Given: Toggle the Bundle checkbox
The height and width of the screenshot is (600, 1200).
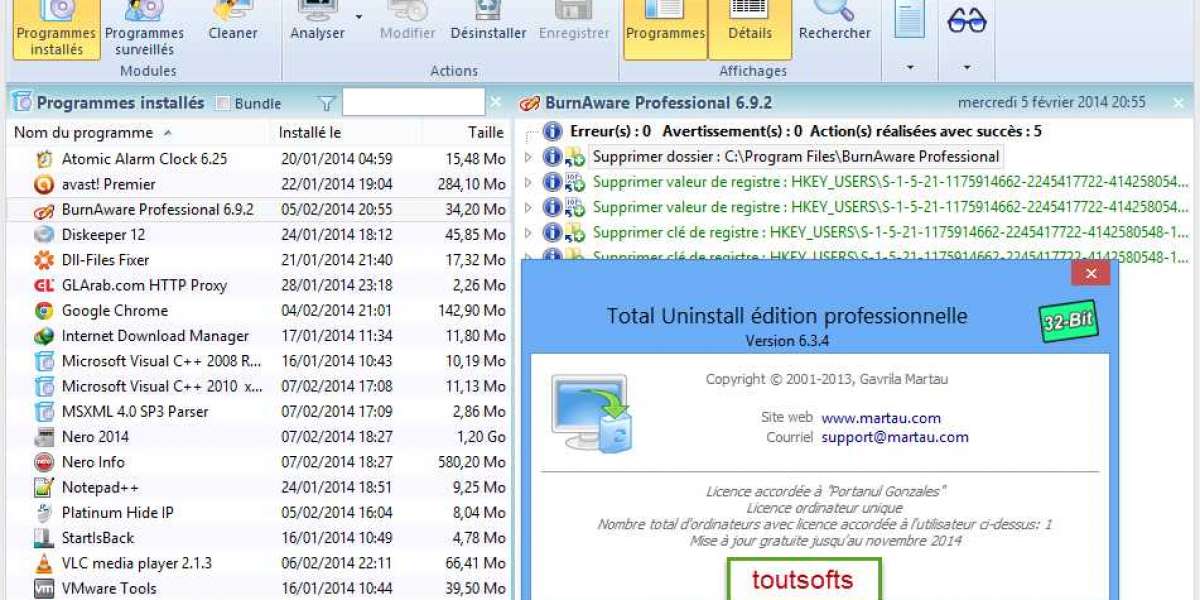Looking at the screenshot, I should point(223,103).
